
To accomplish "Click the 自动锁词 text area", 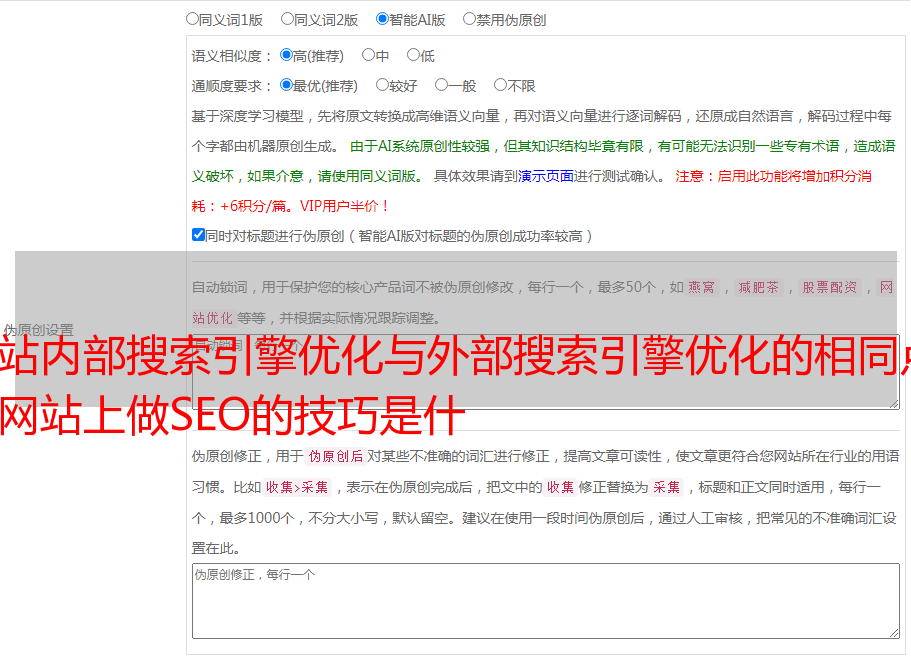I will tap(546, 372).
